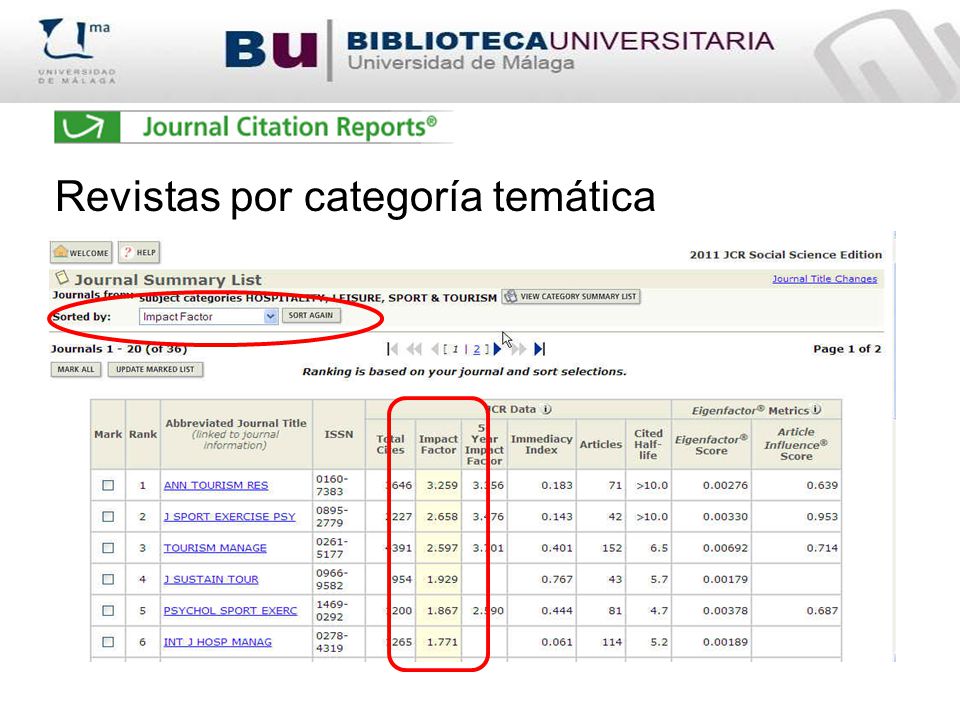Check the mark box for ANN TOURISM RES
Image resolution: width=960 pixels, height=720 pixels.
[108, 485]
